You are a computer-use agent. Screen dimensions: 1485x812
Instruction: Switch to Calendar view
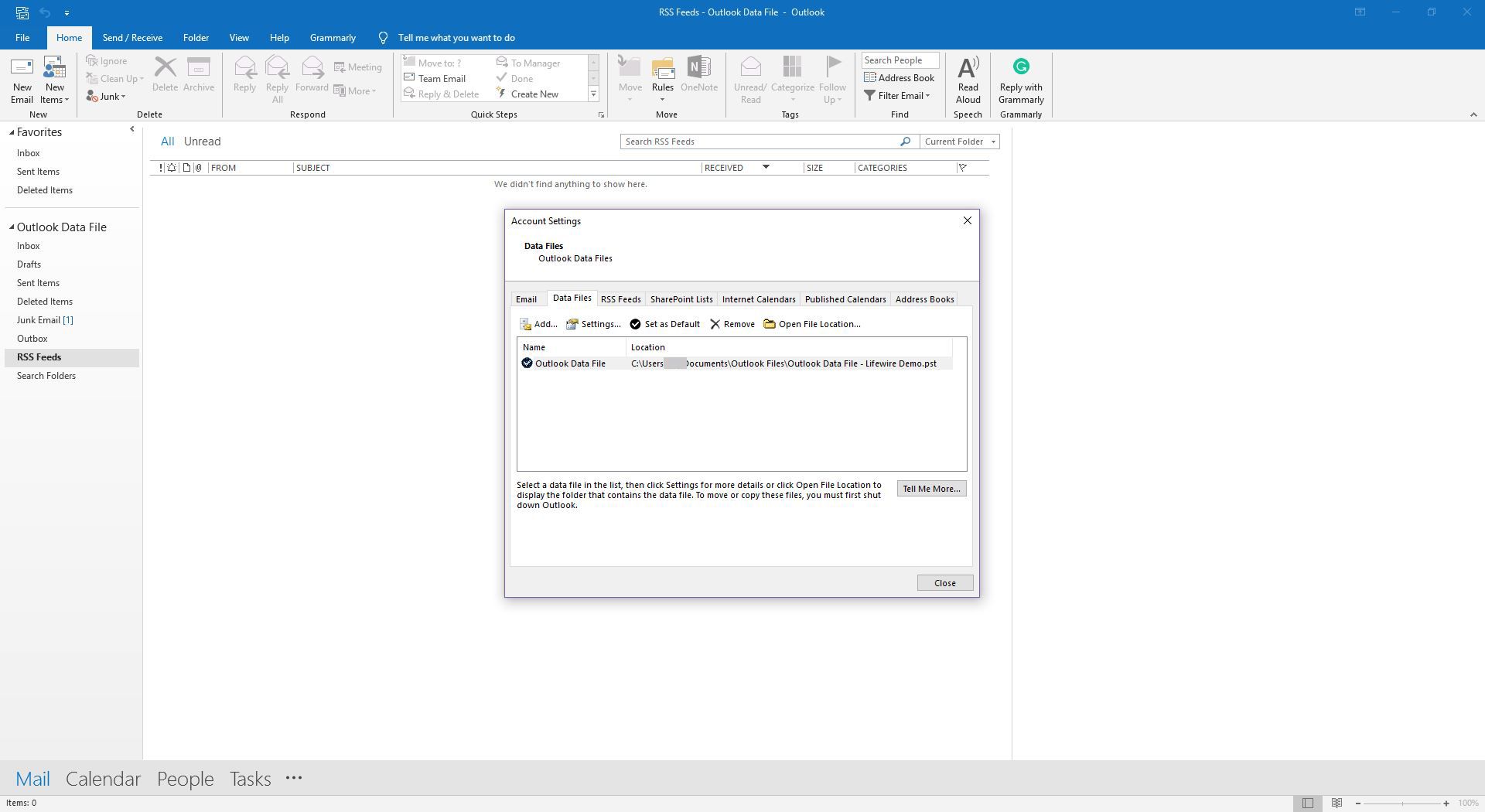103,779
